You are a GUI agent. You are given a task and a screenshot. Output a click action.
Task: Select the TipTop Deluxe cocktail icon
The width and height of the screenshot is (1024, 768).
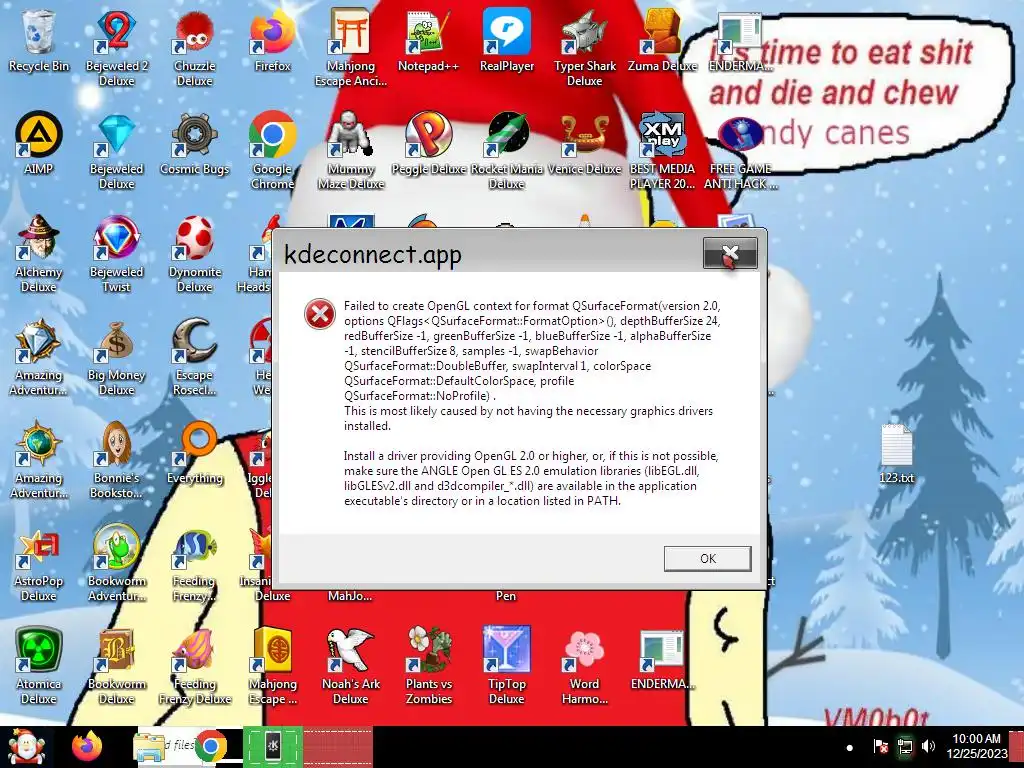pos(507,666)
